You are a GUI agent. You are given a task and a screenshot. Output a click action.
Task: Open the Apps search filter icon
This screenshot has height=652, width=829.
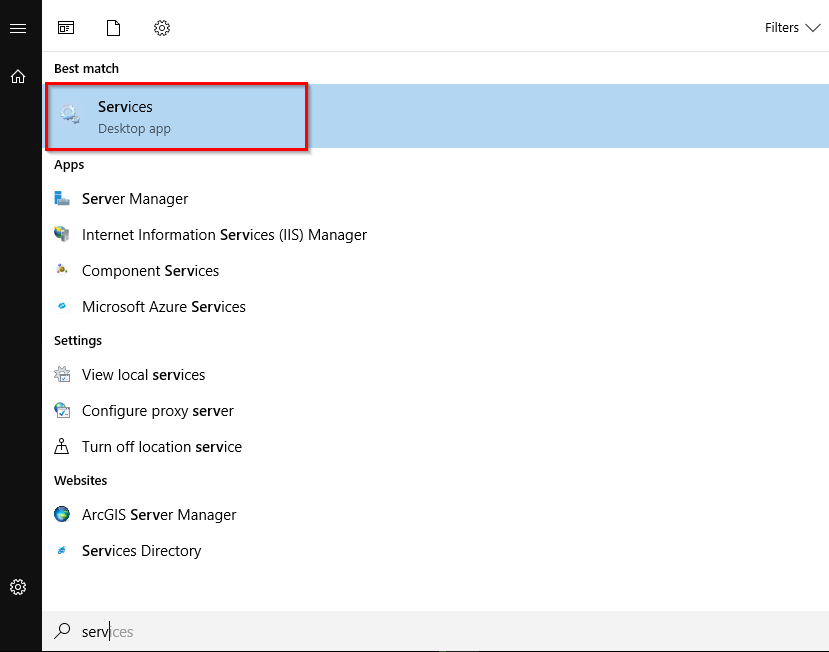[x=65, y=27]
